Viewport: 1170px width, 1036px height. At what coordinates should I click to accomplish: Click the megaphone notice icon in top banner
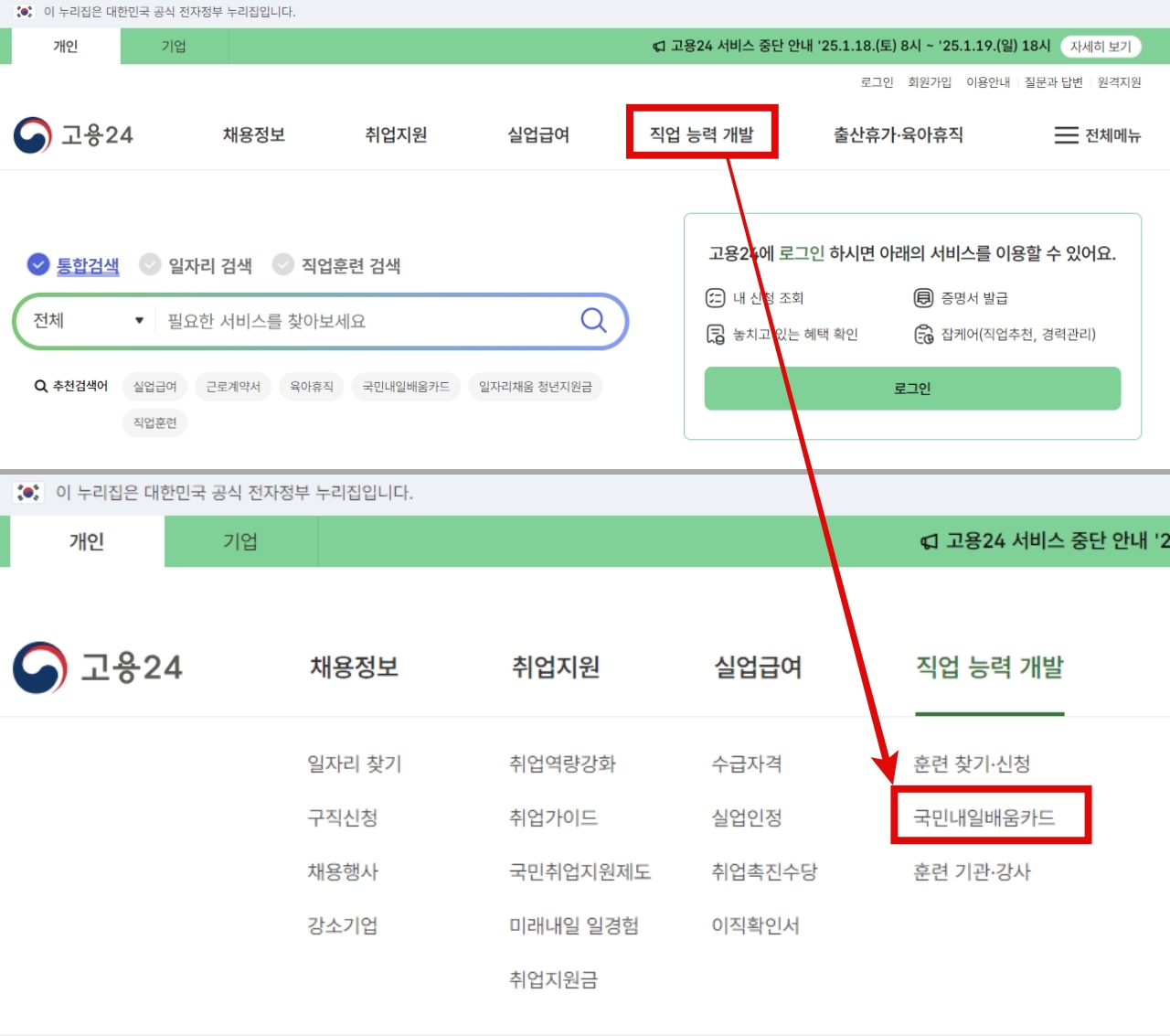pyautogui.click(x=659, y=47)
